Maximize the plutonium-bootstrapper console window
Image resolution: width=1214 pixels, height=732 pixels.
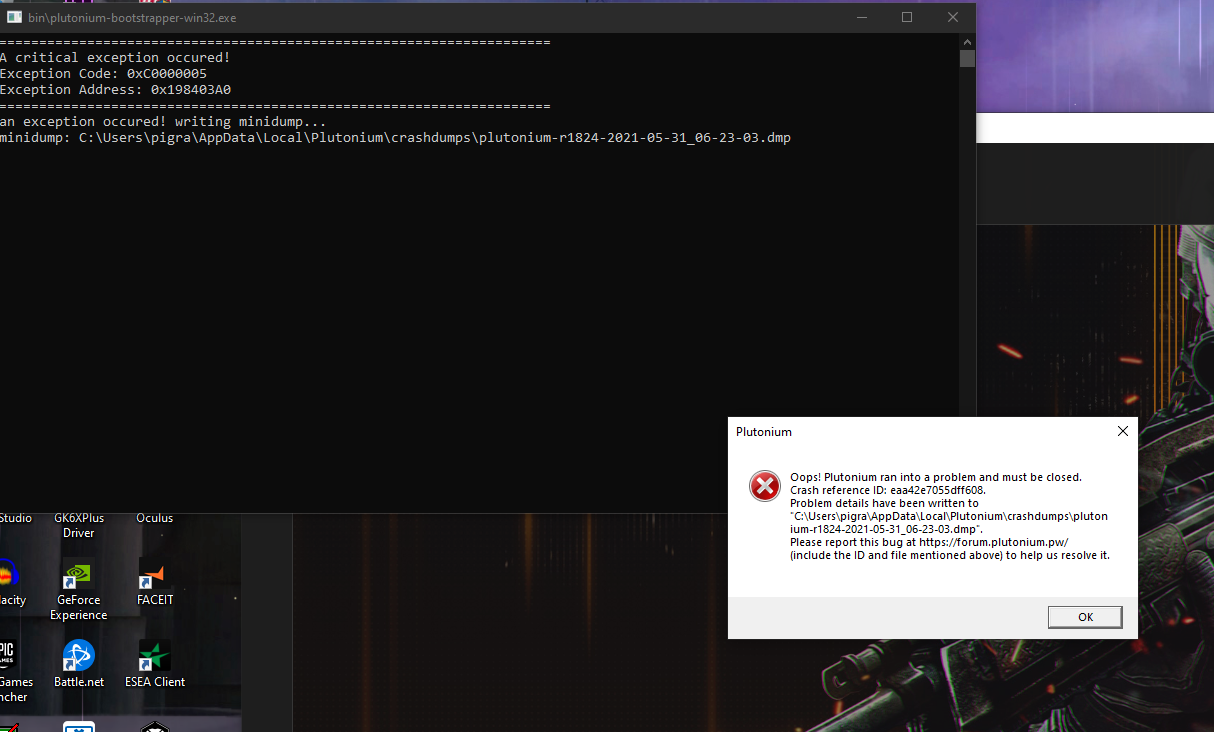click(x=907, y=17)
